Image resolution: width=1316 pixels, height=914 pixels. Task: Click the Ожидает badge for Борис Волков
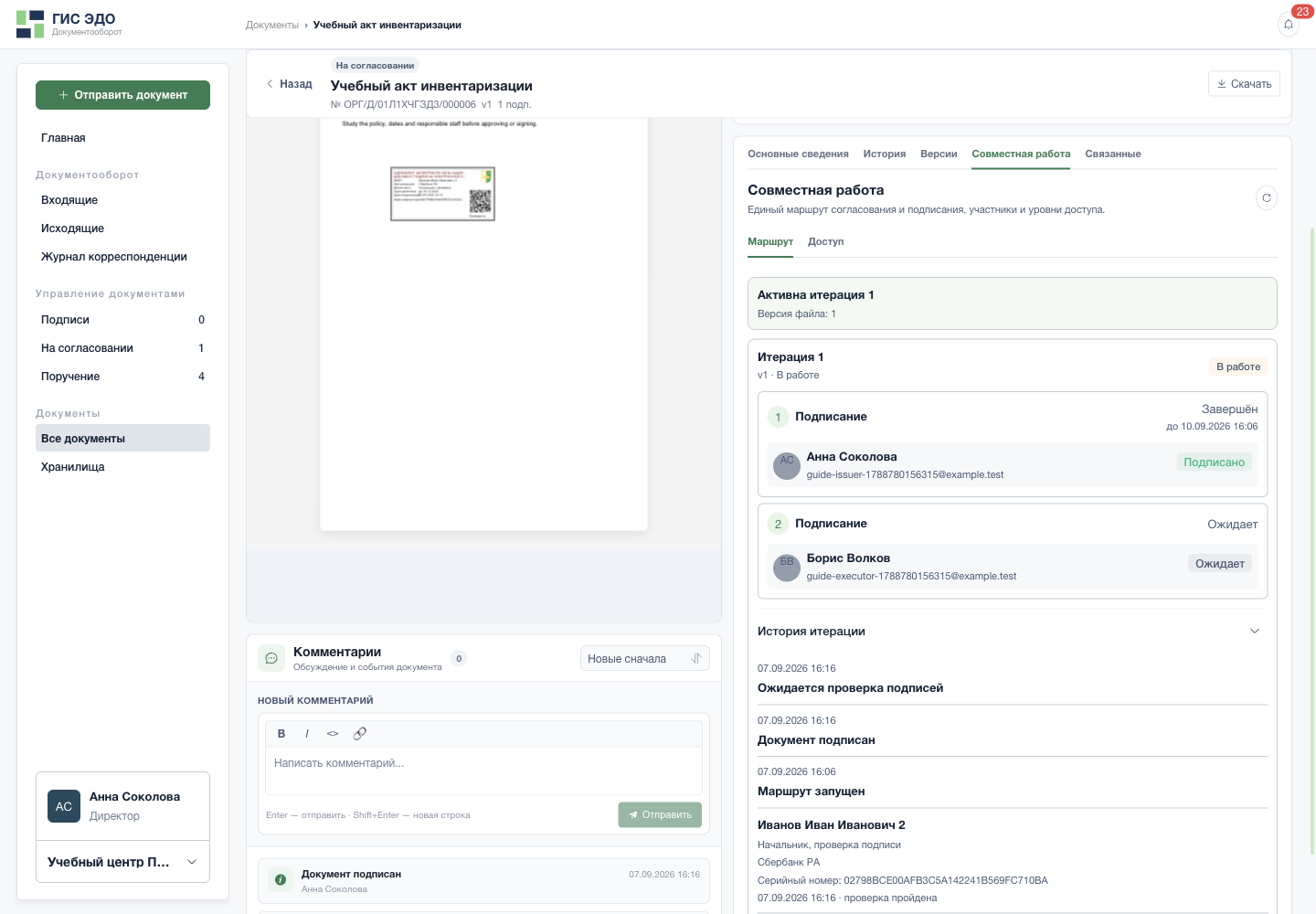[1220, 564]
